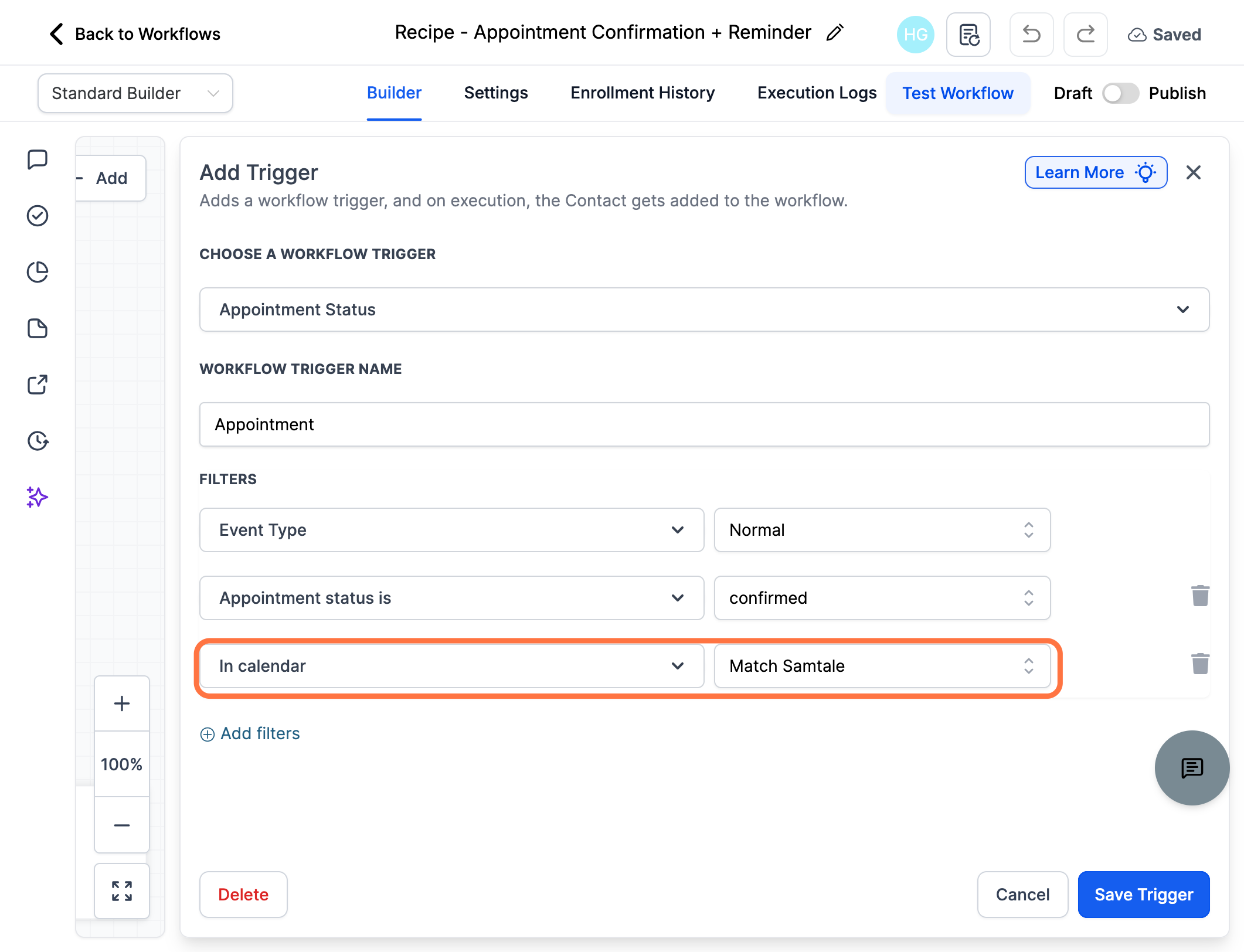
Task: Change the Match Samtale calendar value
Action: pos(882,666)
